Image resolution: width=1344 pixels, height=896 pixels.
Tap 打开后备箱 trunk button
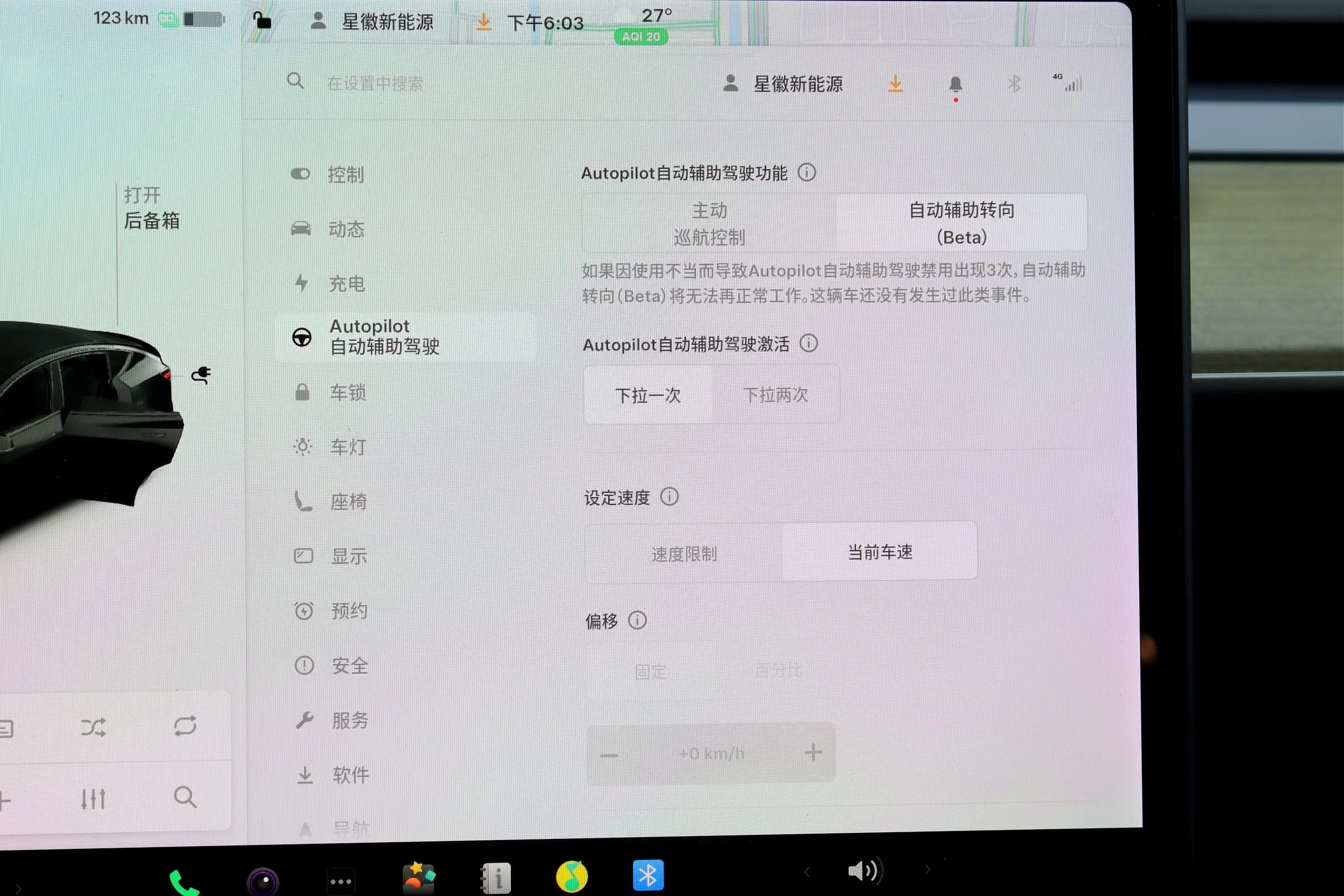[x=151, y=208]
